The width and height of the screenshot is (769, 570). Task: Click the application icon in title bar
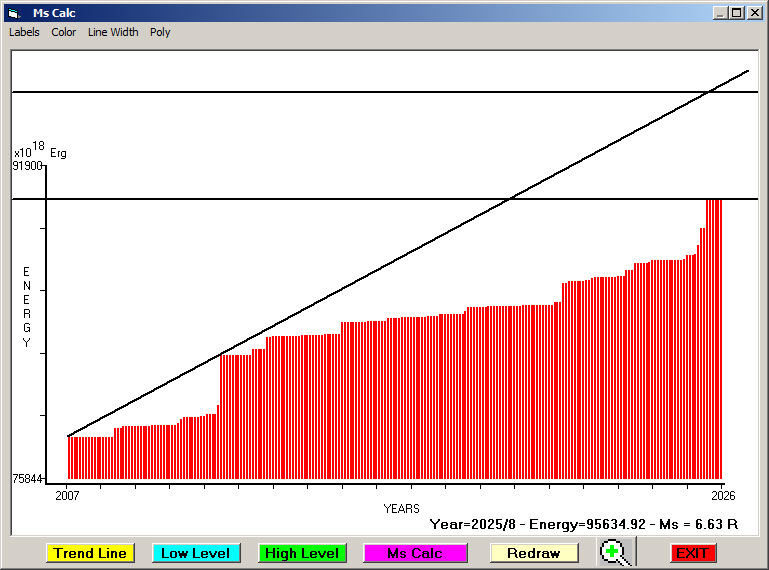[x=13, y=13]
